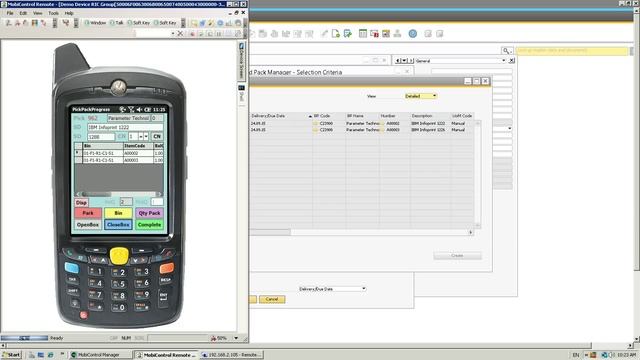Switch to MobiControl Manager taskbar item
This screenshot has width=640, height=360.
(x=100, y=355)
